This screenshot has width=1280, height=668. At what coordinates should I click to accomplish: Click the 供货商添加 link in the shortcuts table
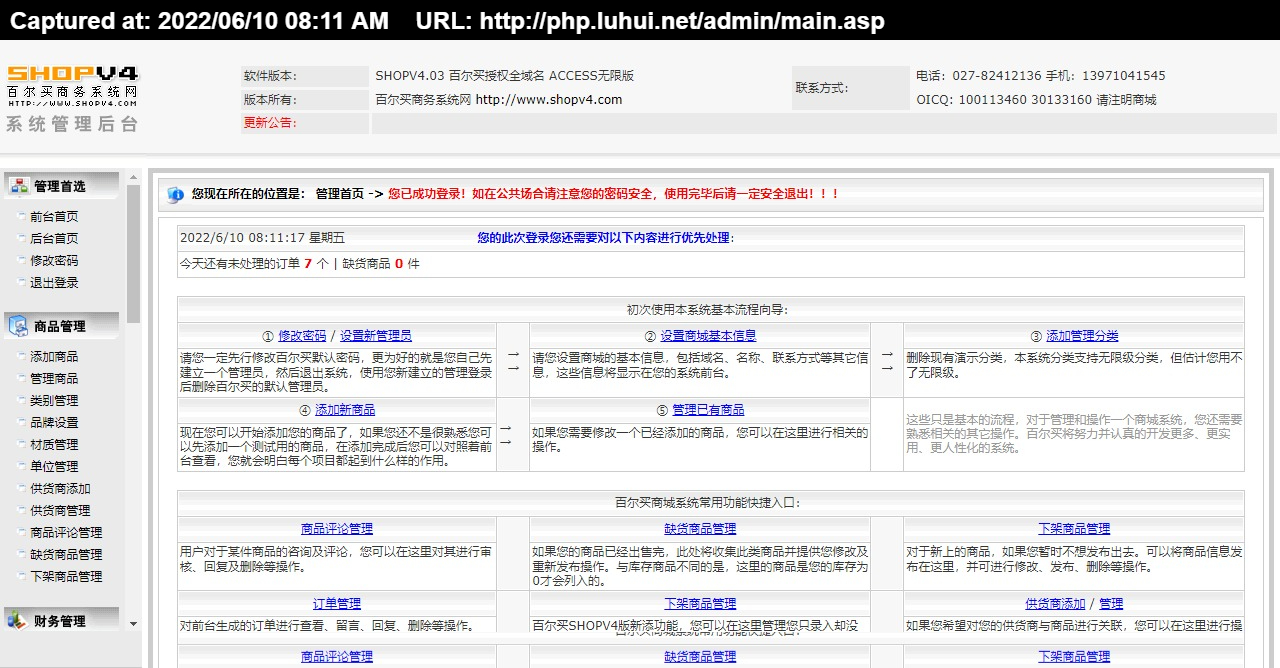coord(1055,603)
